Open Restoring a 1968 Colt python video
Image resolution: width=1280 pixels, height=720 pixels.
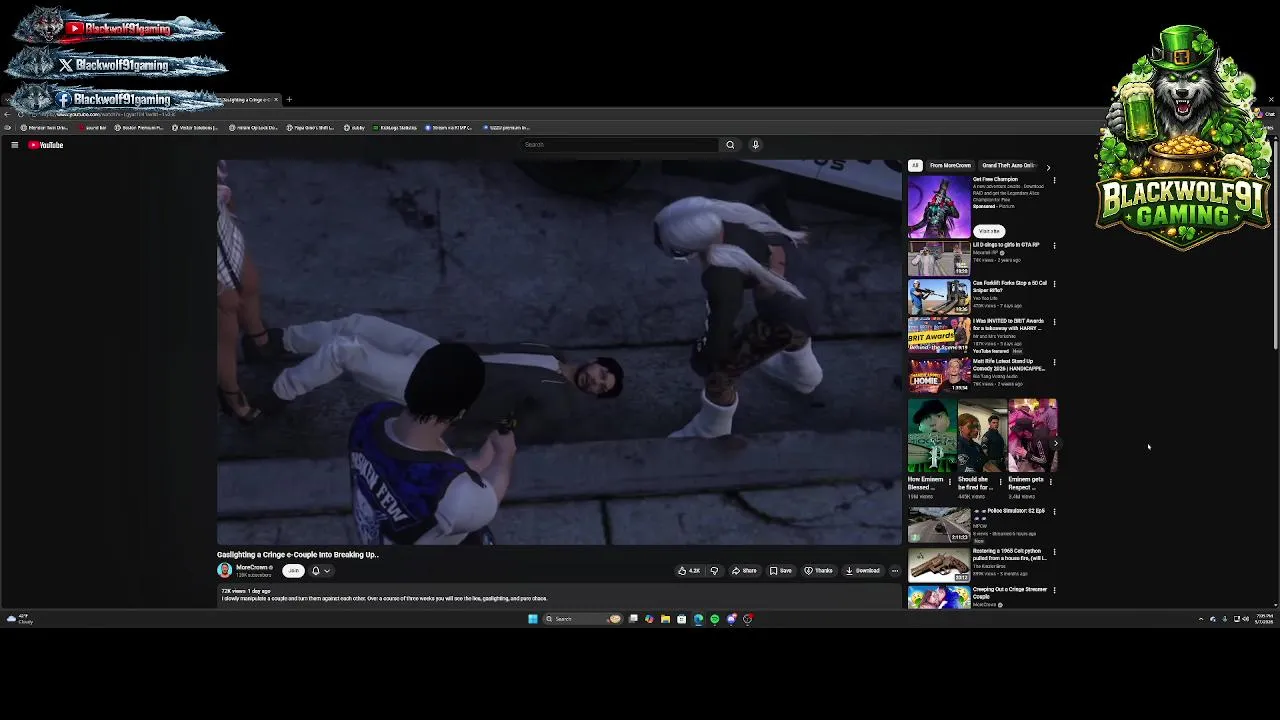[939, 565]
